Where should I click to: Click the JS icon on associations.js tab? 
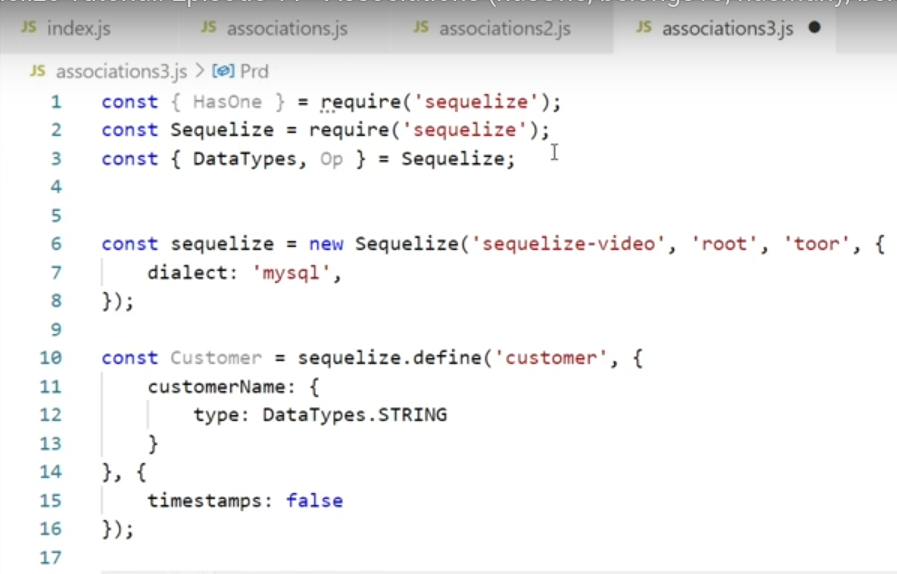[x=209, y=27]
